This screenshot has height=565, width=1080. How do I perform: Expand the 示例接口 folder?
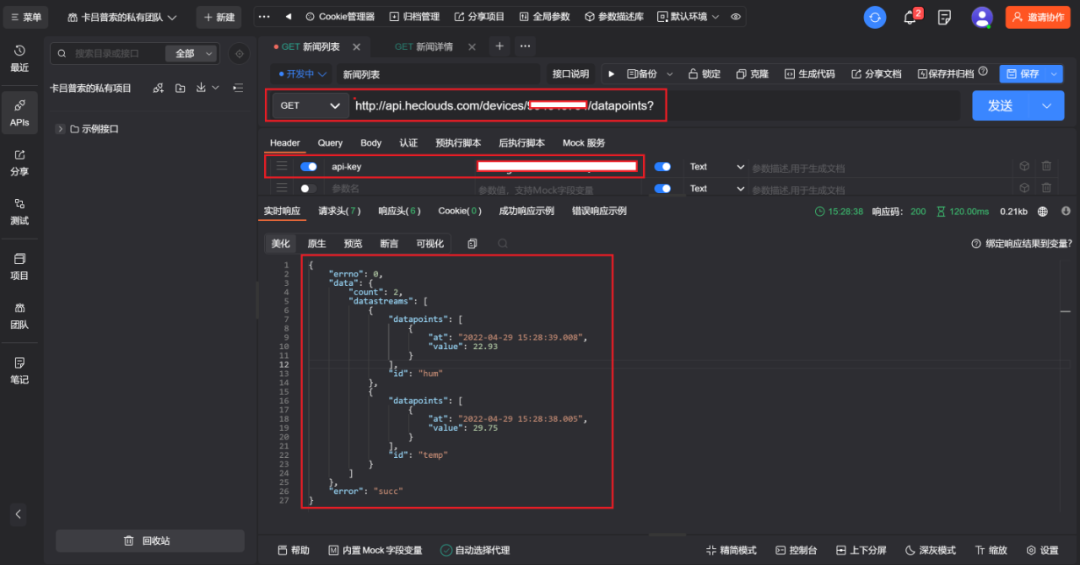[x=61, y=129]
